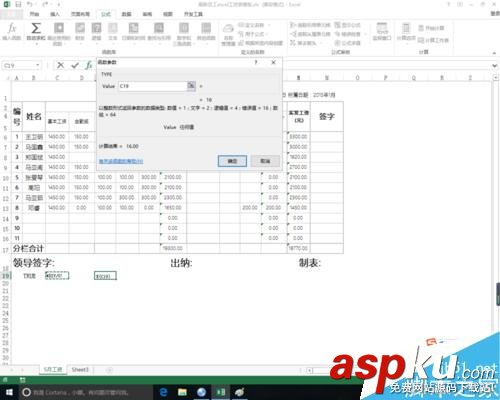Viewport: 500px width, 400px height.
Task: Collapse the ribbon with the arrow
Action: click(x=494, y=53)
